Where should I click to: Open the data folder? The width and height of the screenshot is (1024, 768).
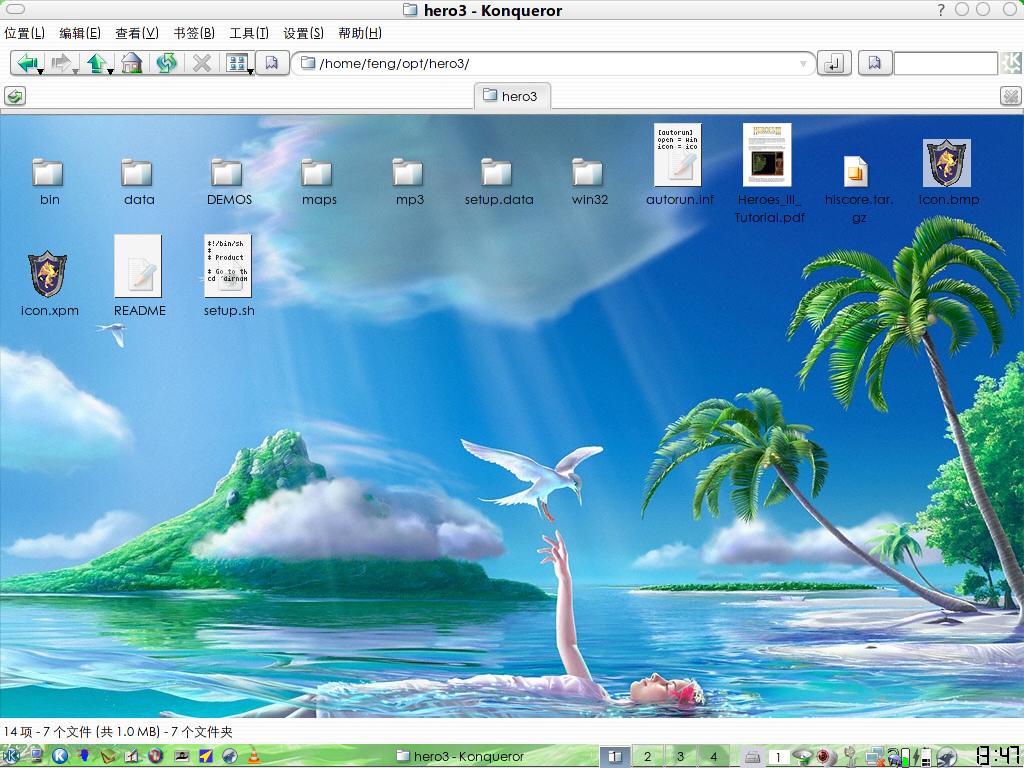138,181
